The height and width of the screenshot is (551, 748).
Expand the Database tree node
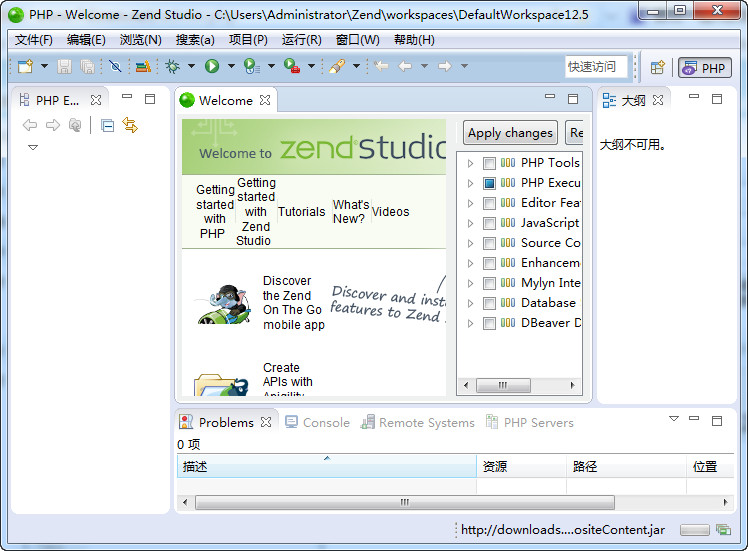(x=470, y=304)
